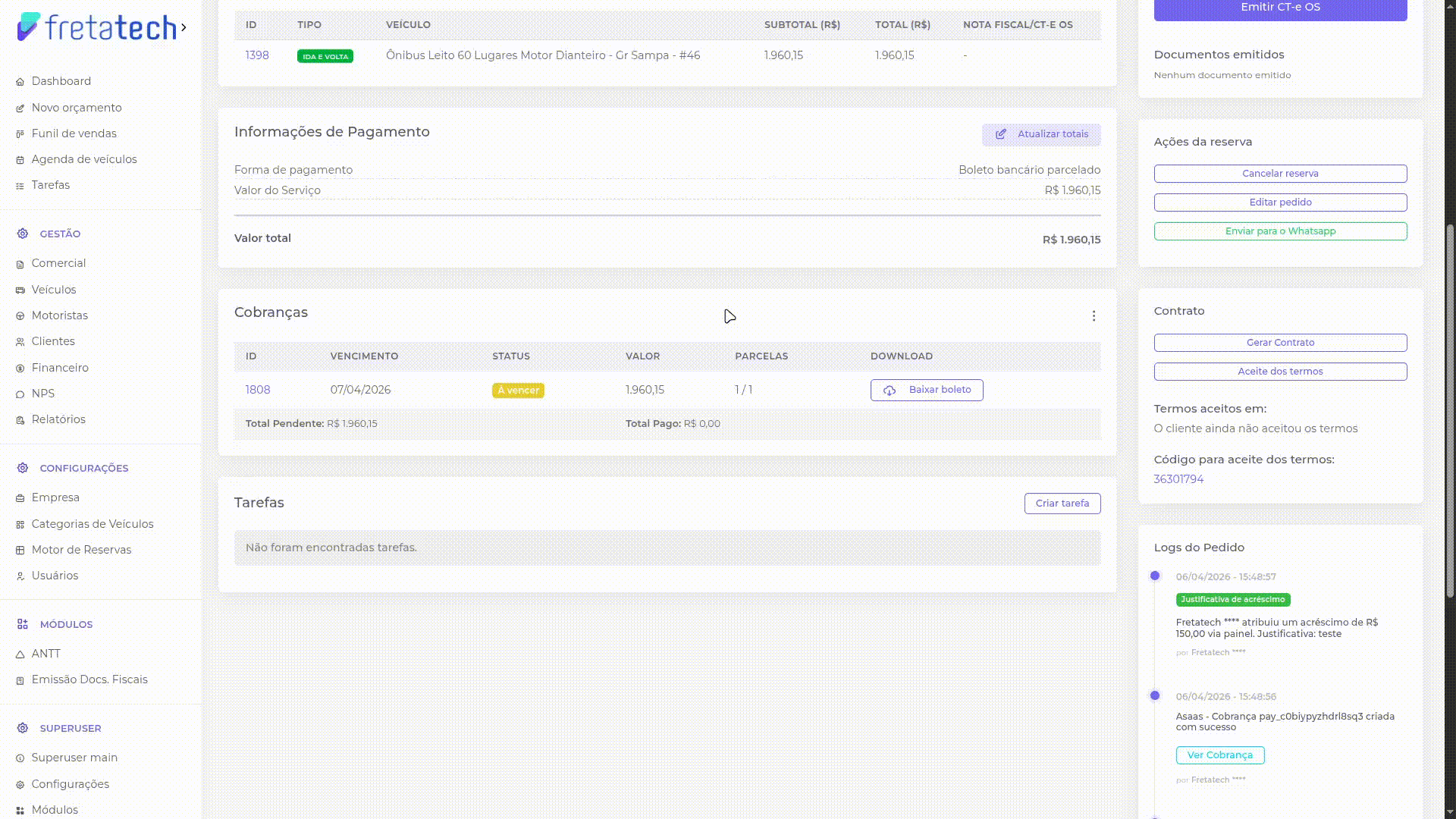Click the Funil de vendas icon
Screen dimensions: 1456x819
click(x=20, y=134)
